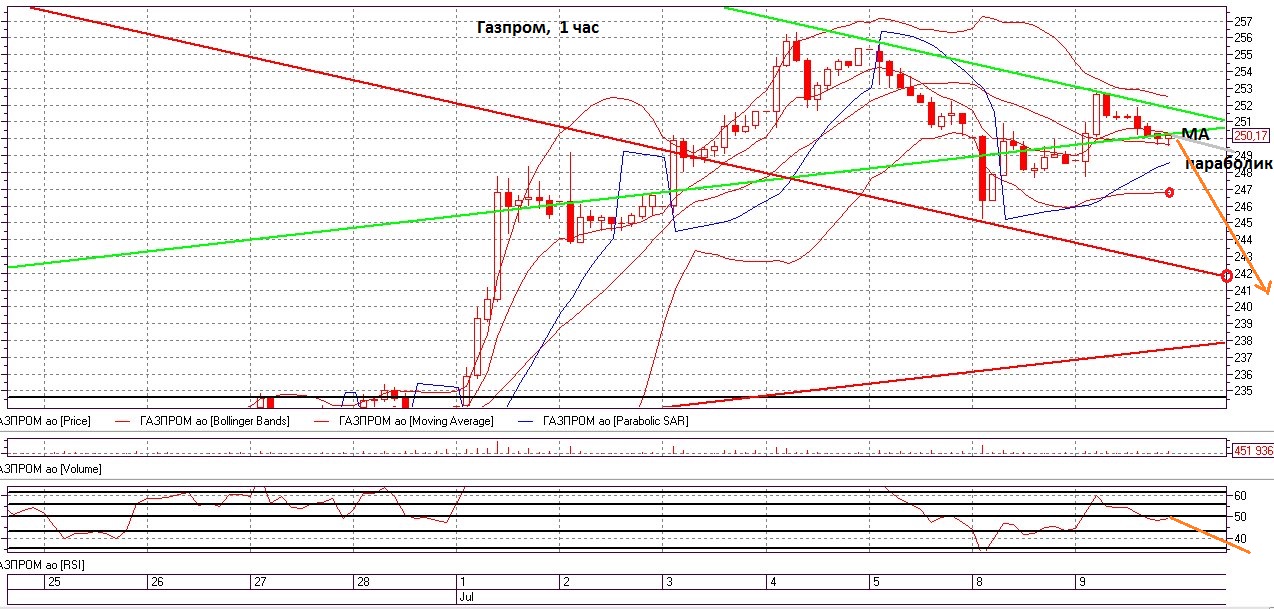Click the ГАЗПРОМ ао [Price] legend entry
The height and width of the screenshot is (609, 1274).
[x=45, y=421]
